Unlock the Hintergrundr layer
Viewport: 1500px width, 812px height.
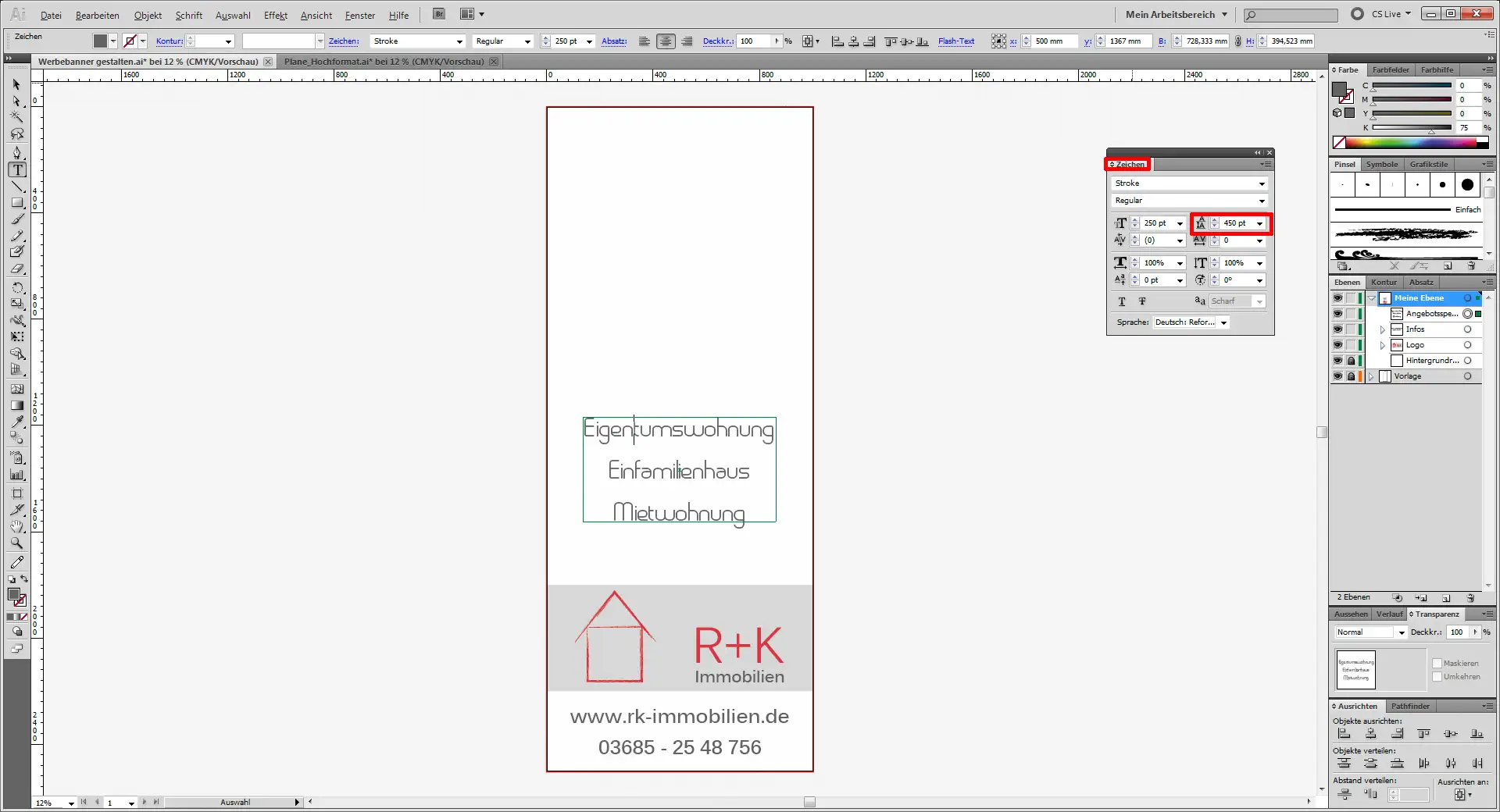click(1351, 361)
